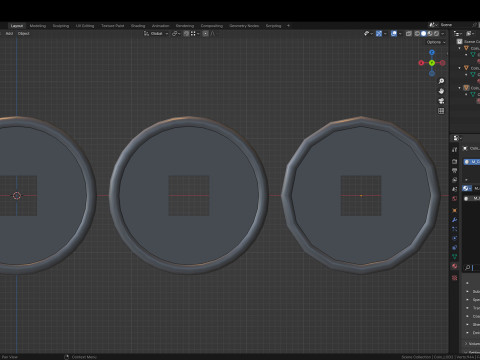Open Modifier properties wrench tab
The image size is (480, 360).
454,220
